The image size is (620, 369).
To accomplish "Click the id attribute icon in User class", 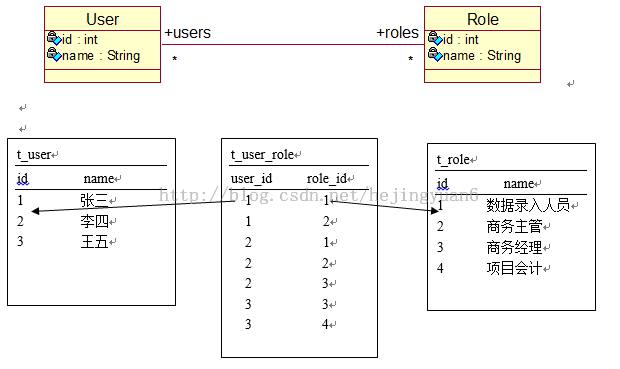I will click(54, 38).
